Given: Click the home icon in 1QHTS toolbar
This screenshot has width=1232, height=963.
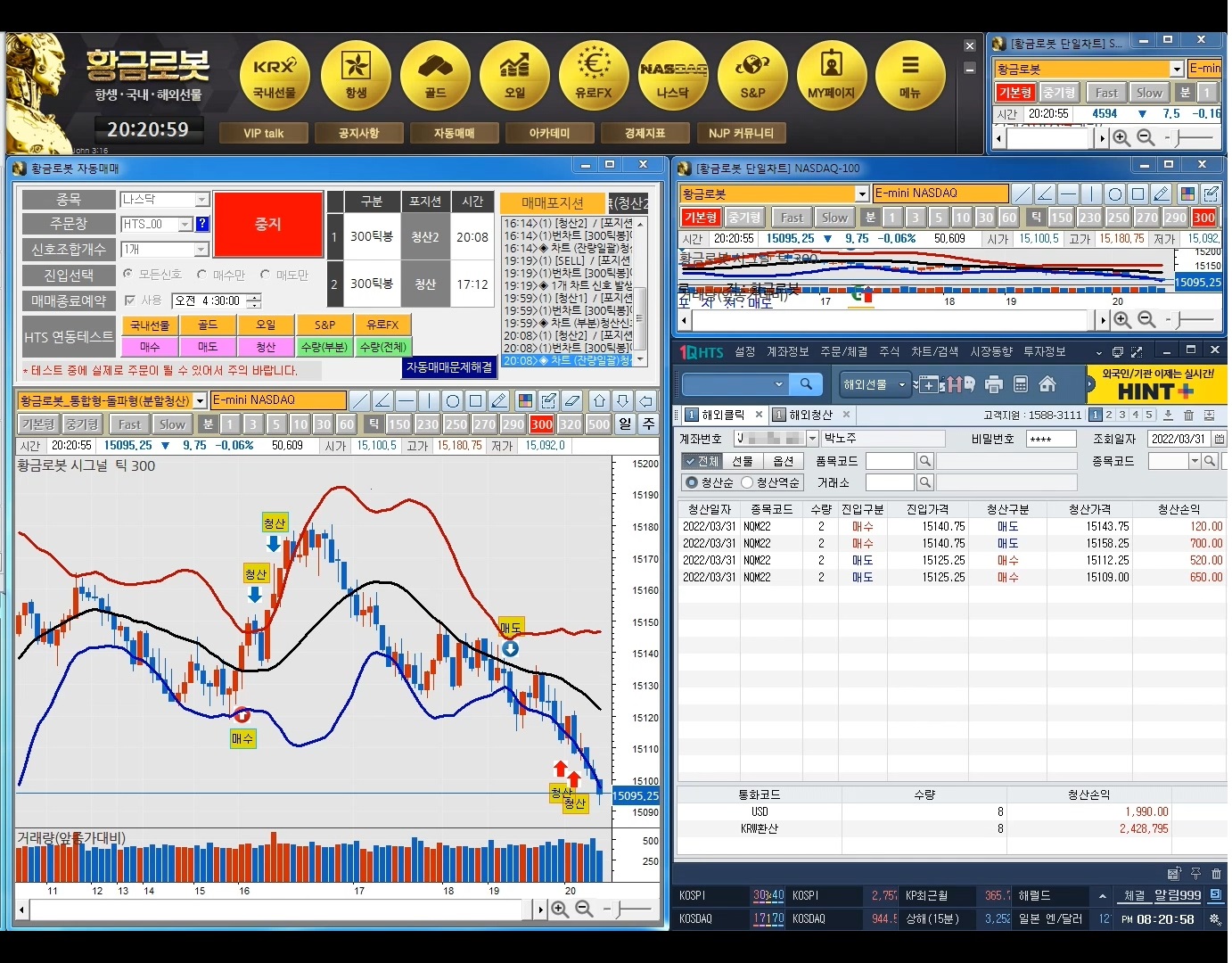Looking at the screenshot, I should tap(1047, 384).
